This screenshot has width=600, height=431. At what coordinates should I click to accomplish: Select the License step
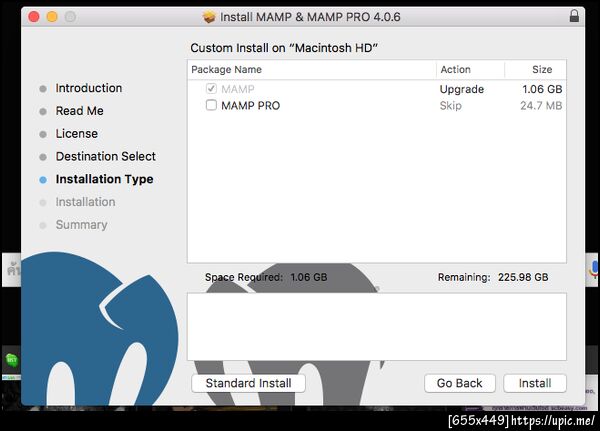pyautogui.click(x=77, y=134)
